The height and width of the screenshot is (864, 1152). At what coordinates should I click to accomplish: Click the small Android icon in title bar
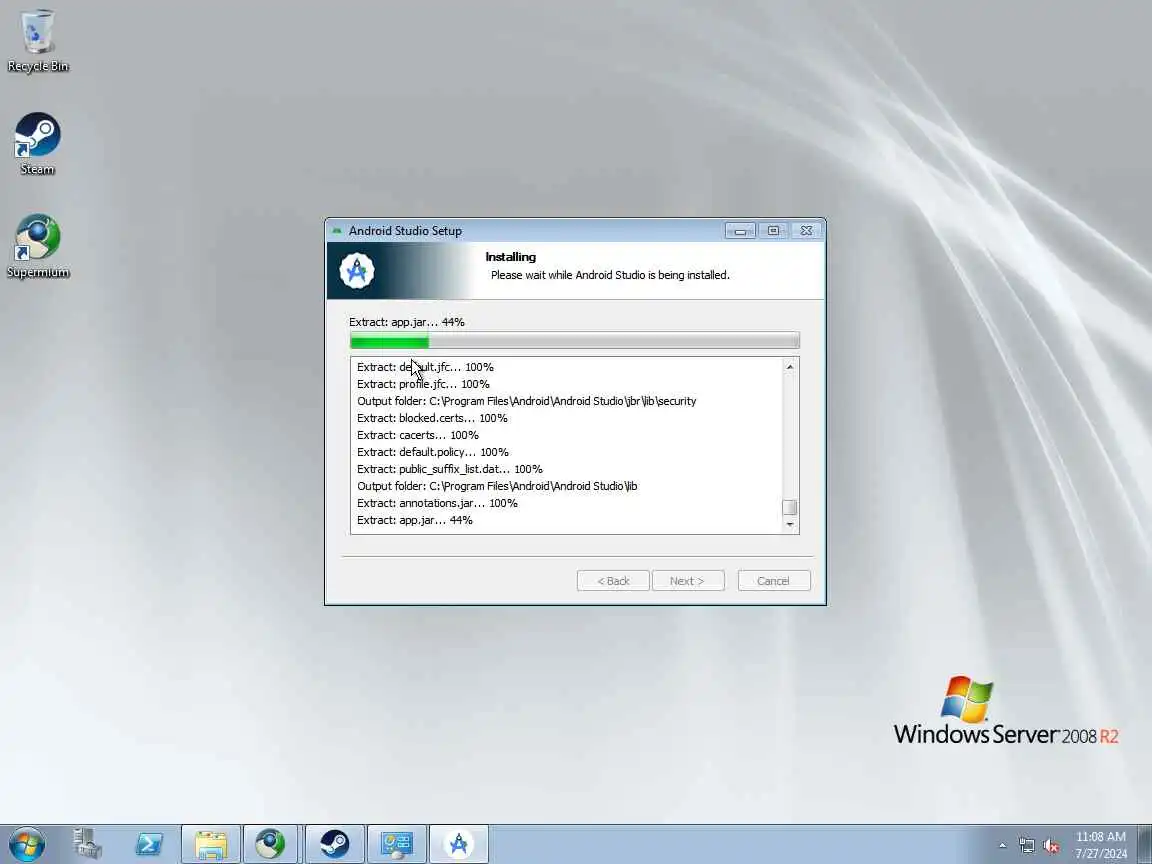coord(337,231)
